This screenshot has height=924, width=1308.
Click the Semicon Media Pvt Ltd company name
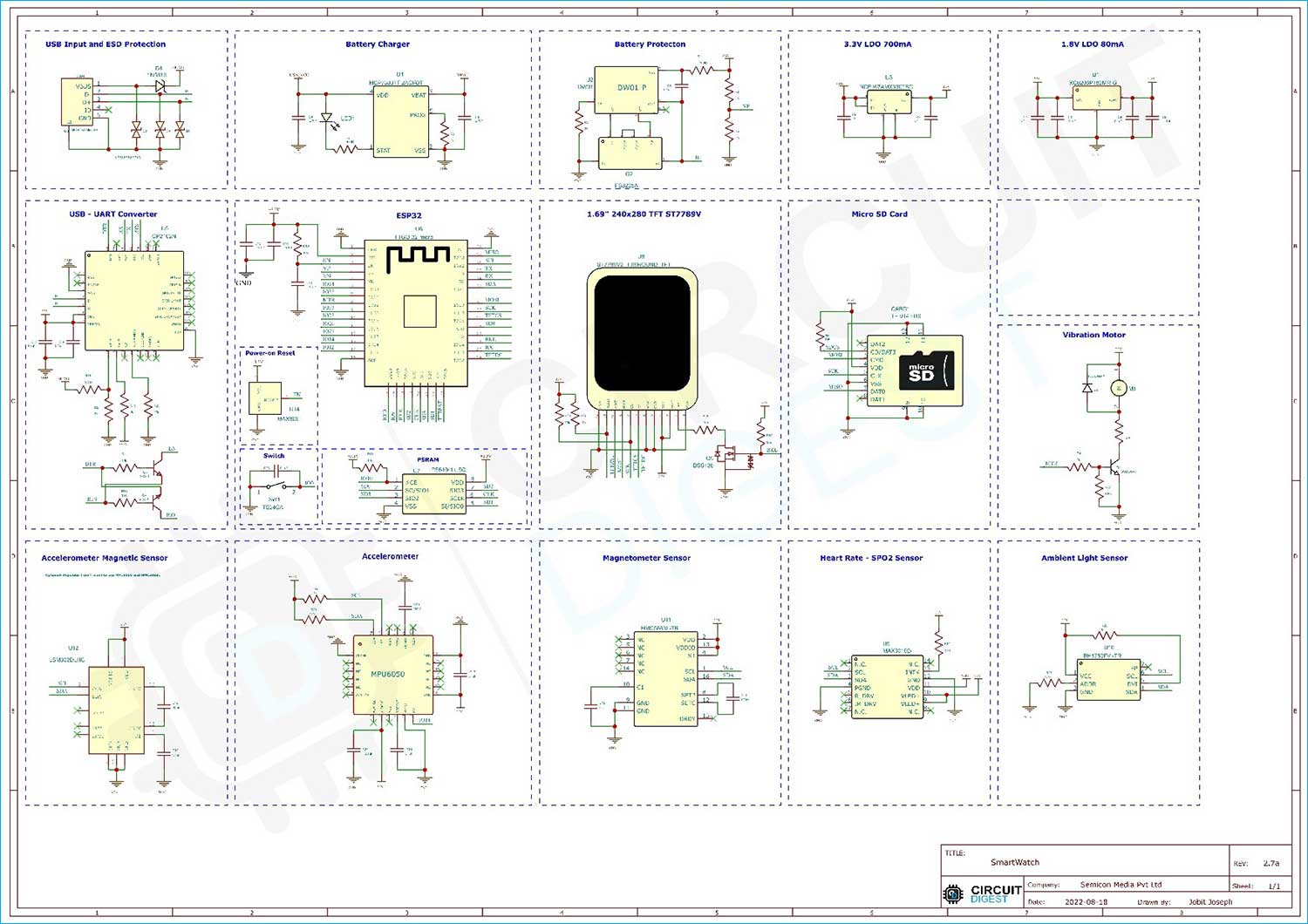point(1121,884)
